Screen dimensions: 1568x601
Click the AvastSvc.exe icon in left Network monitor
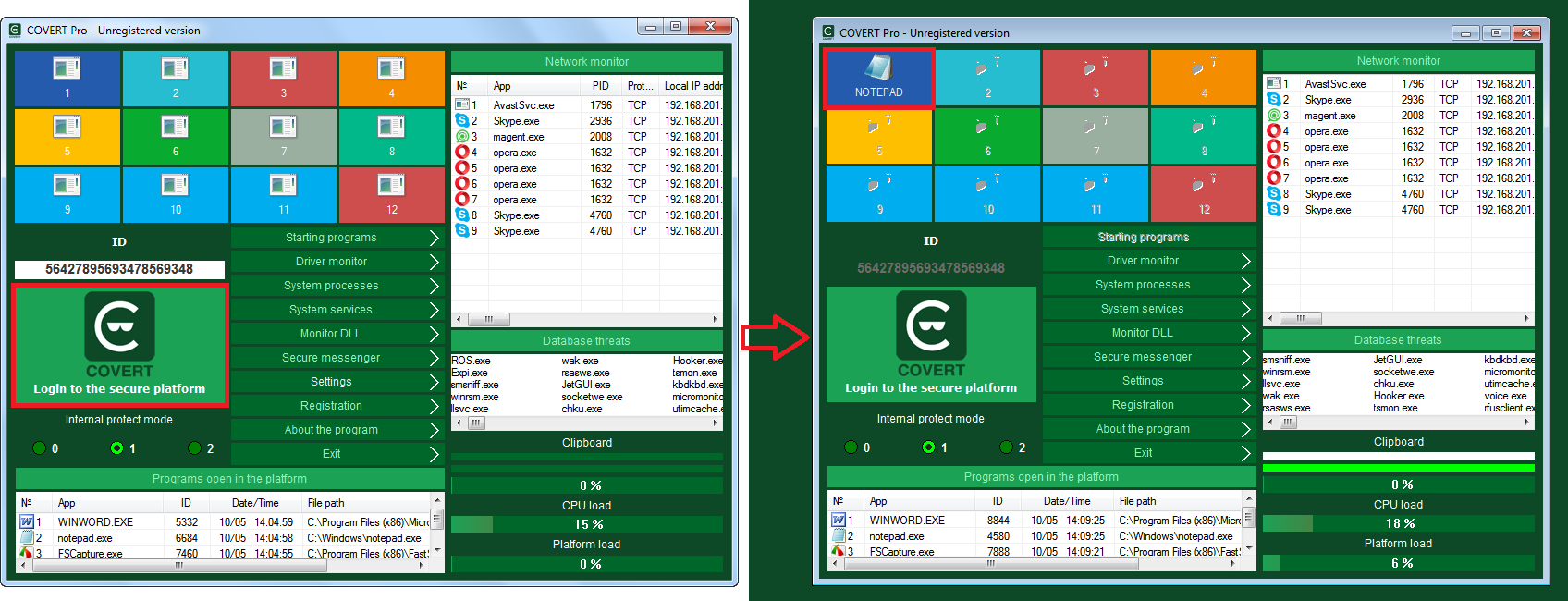coord(462,105)
